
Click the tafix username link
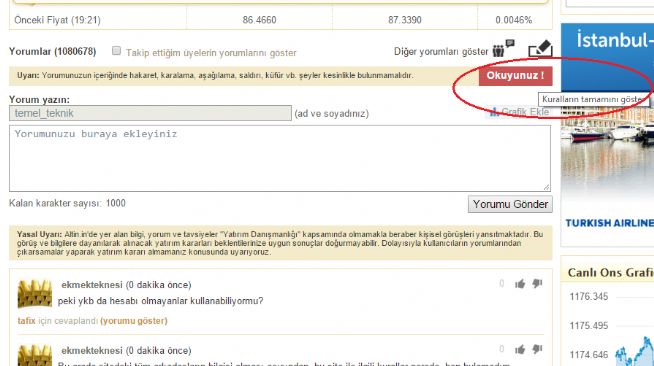tap(26, 321)
